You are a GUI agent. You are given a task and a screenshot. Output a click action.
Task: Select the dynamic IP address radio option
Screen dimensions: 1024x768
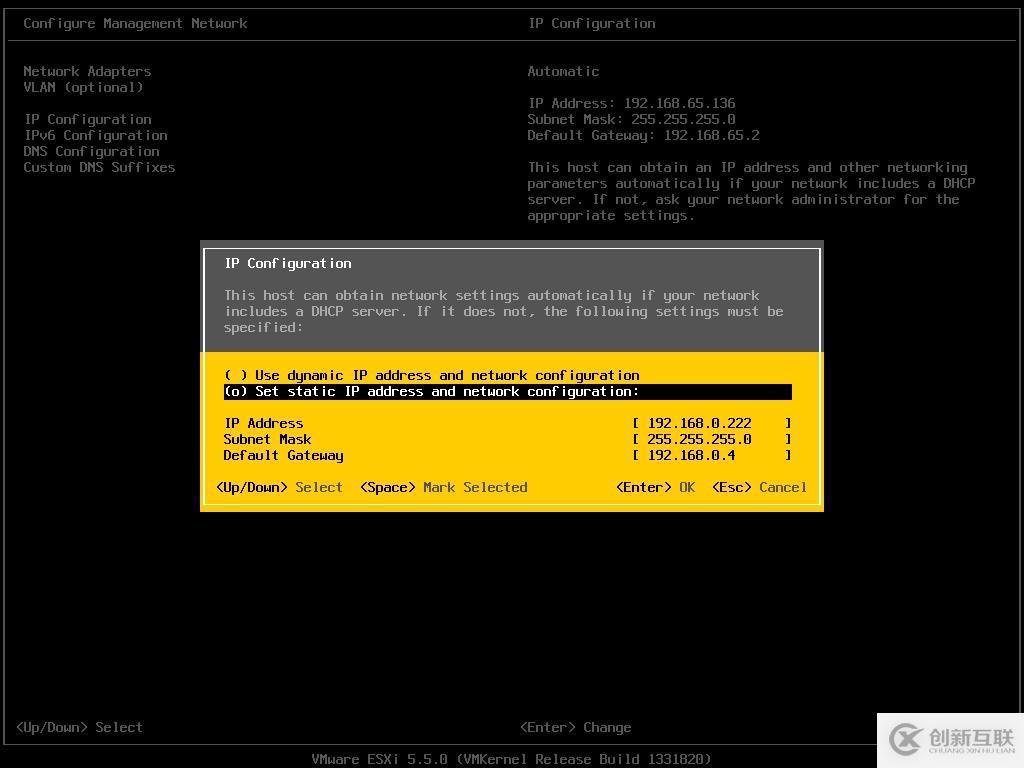click(432, 376)
